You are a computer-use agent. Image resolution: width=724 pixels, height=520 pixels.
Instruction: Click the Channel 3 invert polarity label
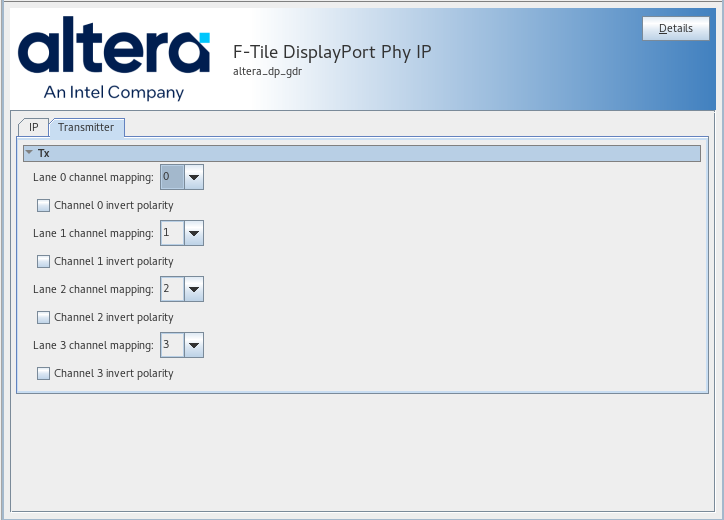(114, 373)
